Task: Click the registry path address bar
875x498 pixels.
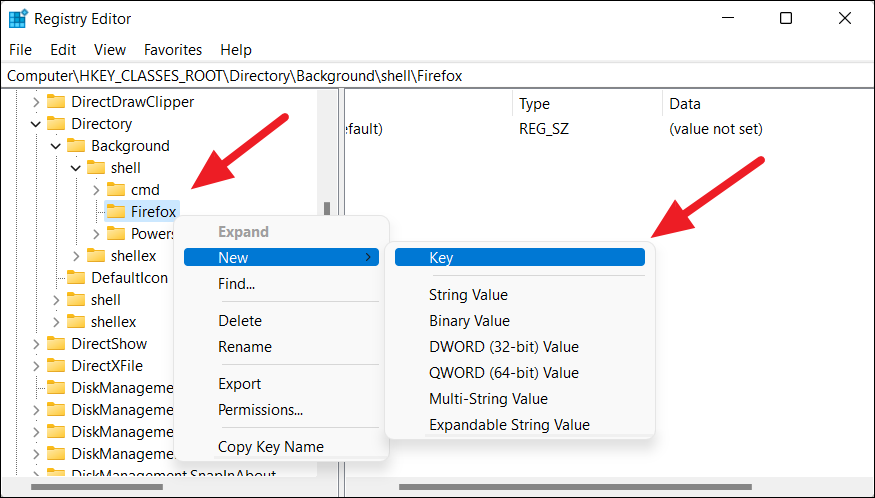Action: click(x=437, y=76)
